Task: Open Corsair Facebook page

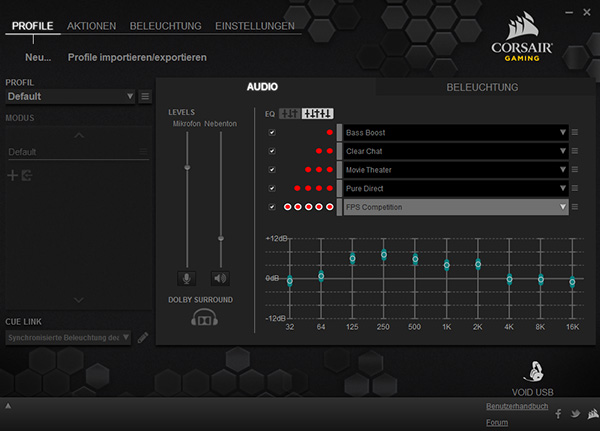Action: click(558, 414)
